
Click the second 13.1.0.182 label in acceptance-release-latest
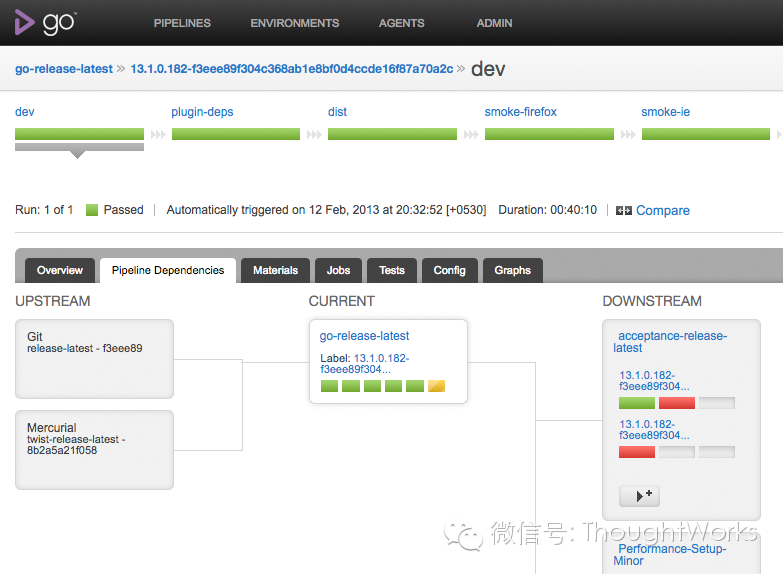[654, 430]
